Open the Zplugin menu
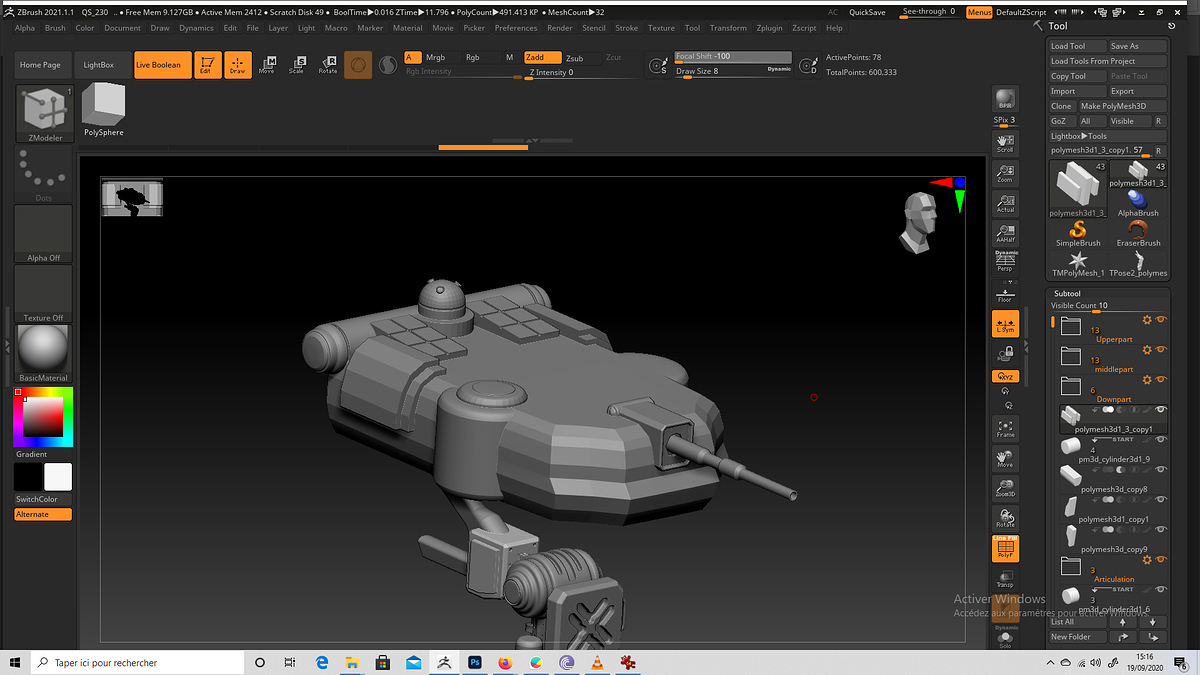 pyautogui.click(x=771, y=28)
